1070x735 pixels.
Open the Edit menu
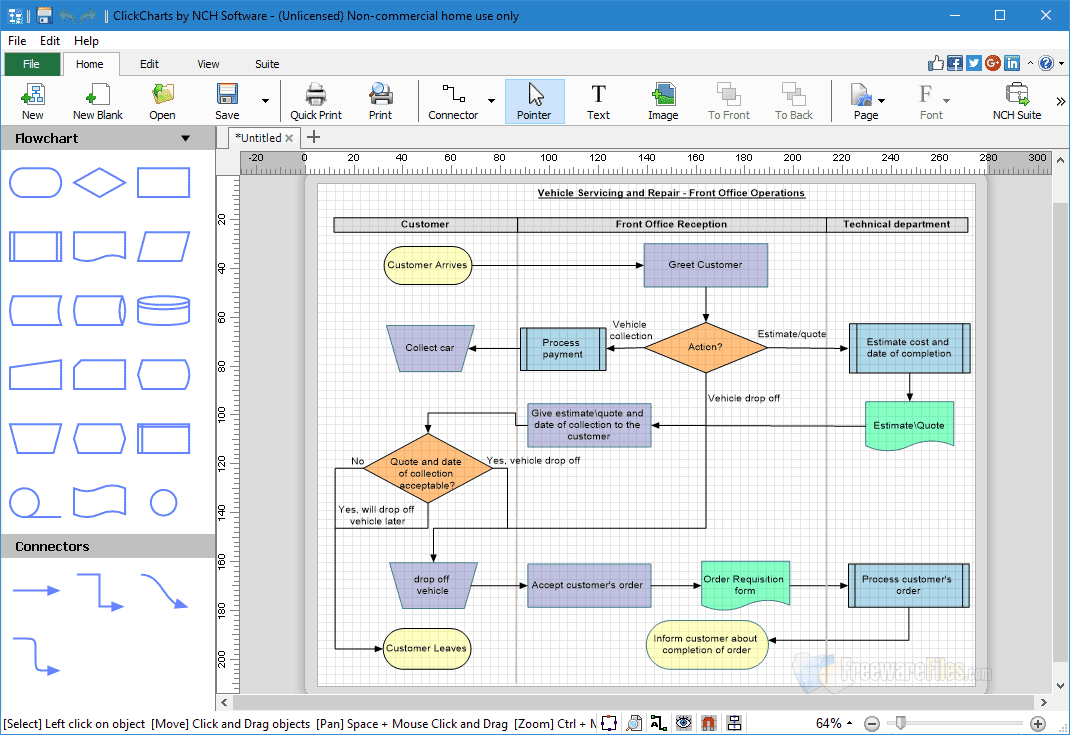point(49,41)
